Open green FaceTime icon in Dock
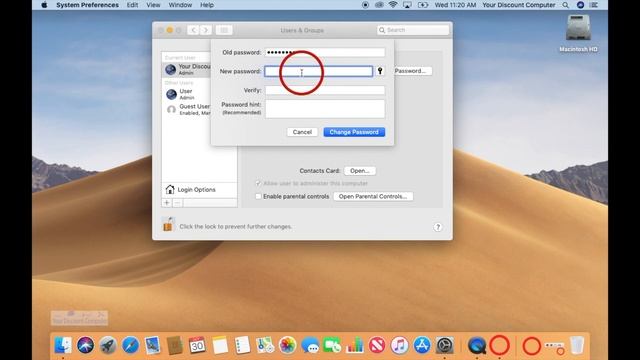Viewport: 640px width, 360px height. 332,345
